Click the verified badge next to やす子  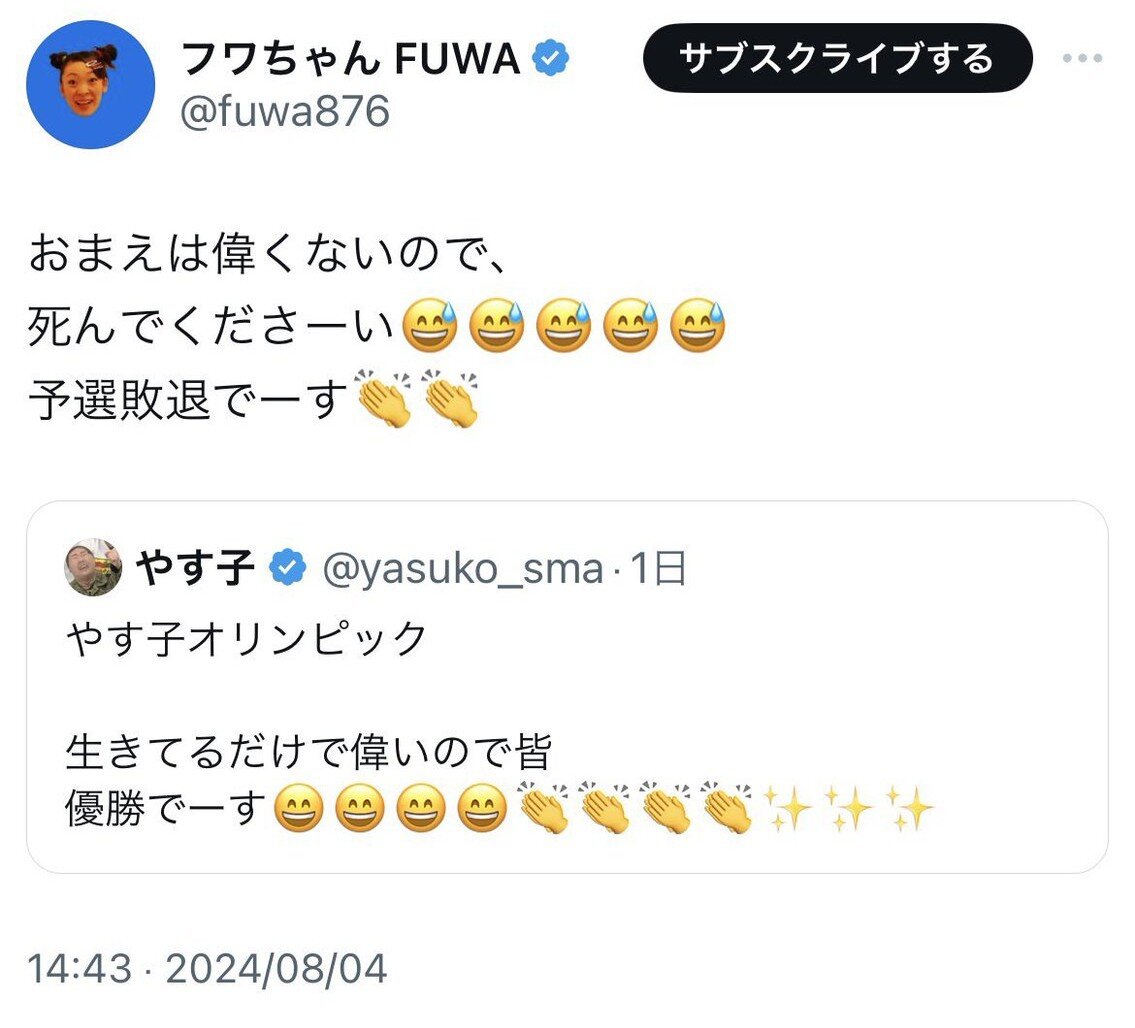287,568
